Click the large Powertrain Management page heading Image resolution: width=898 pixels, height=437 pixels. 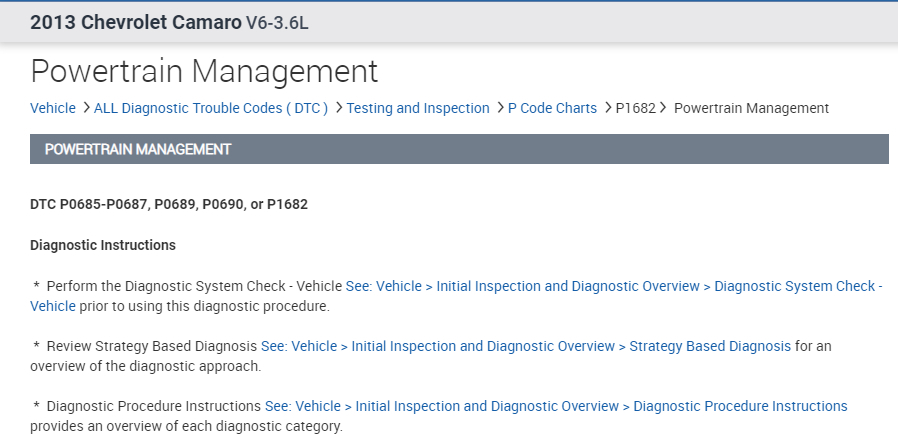click(x=204, y=71)
